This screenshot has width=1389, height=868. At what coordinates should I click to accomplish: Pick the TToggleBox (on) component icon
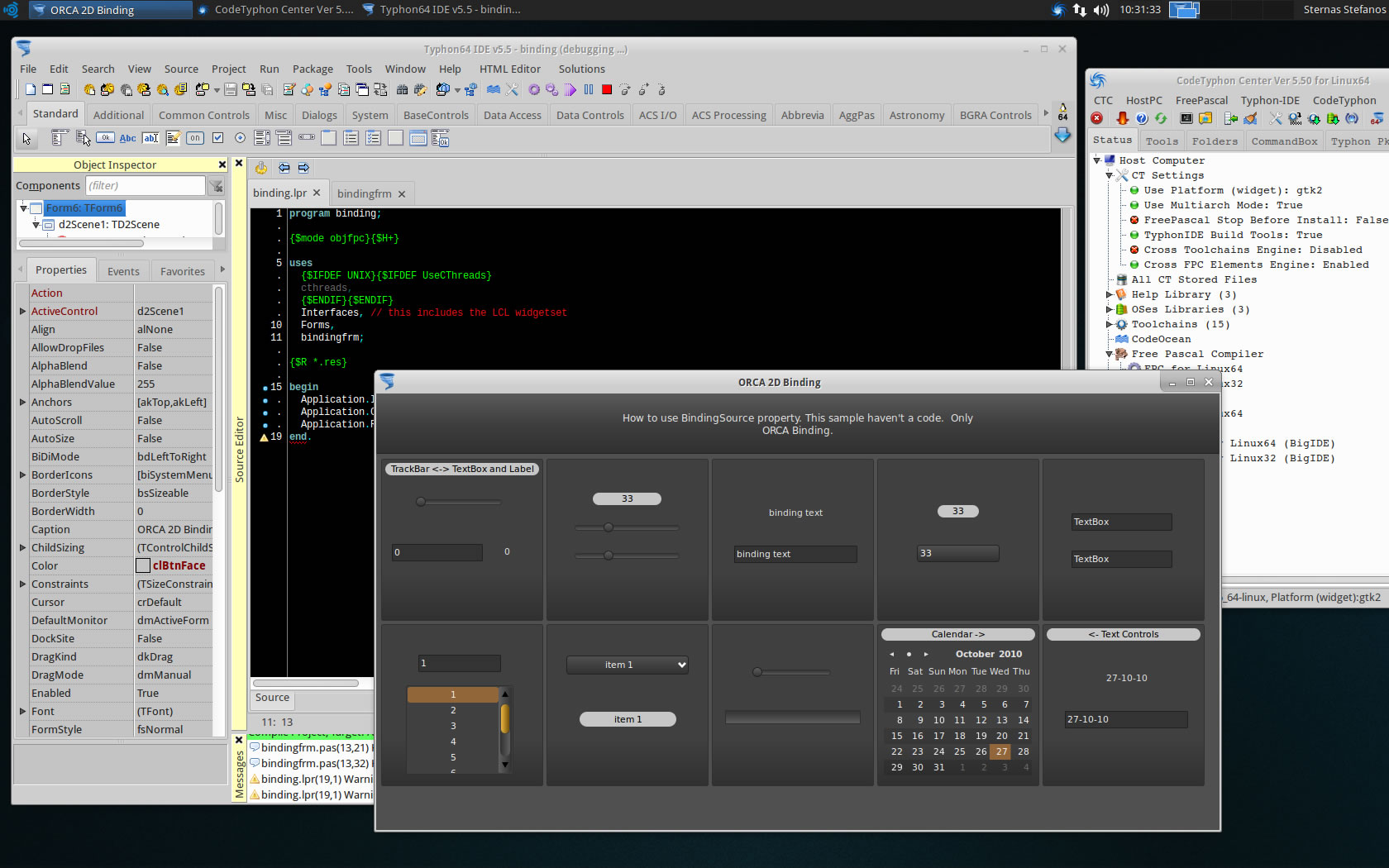tap(195, 138)
